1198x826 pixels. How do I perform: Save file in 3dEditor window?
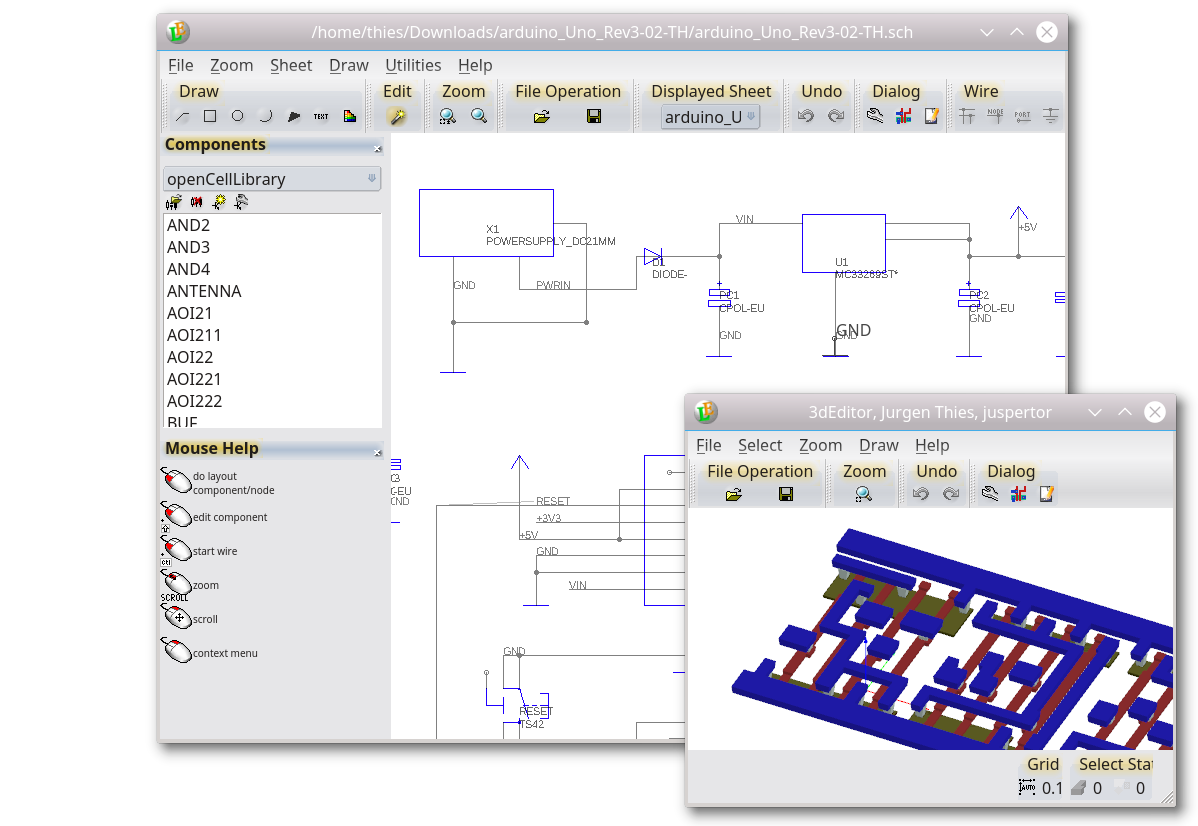tap(785, 494)
